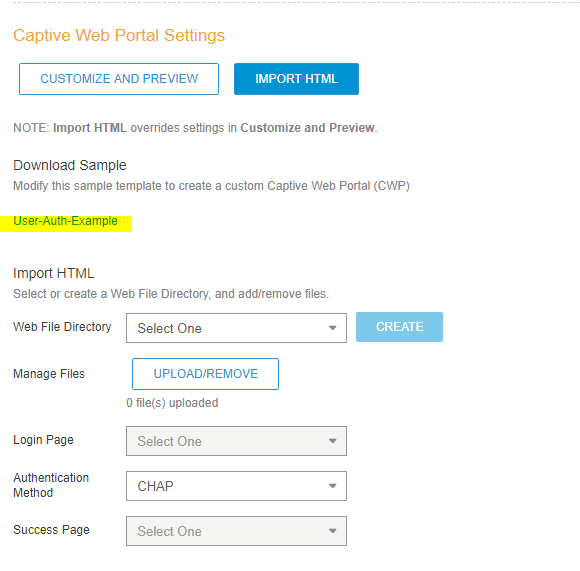The height and width of the screenshot is (571, 580).
Task: Download the User-Auth-Example sample template
Action: point(65,221)
